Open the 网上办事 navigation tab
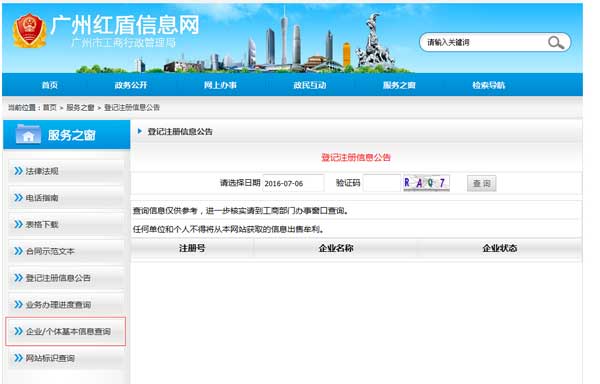The width and height of the screenshot is (600, 384). [x=220, y=85]
